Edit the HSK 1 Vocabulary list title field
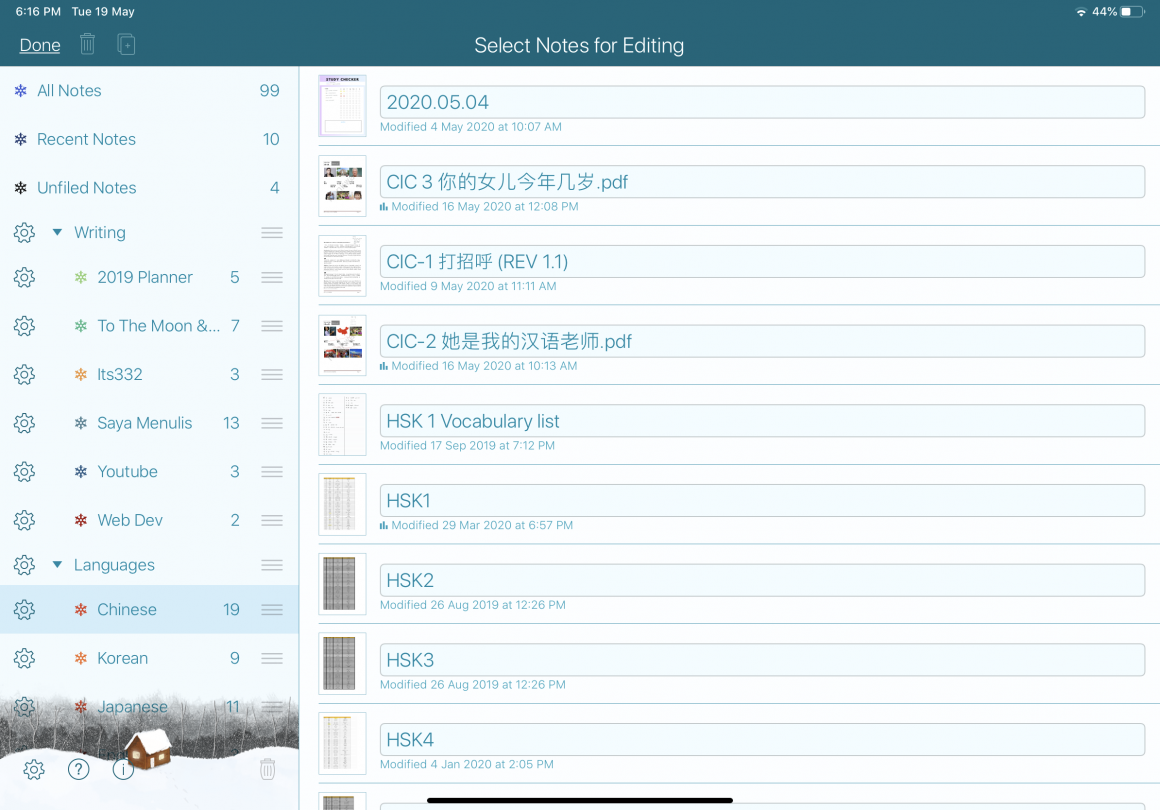Image resolution: width=1160 pixels, height=810 pixels. (762, 421)
